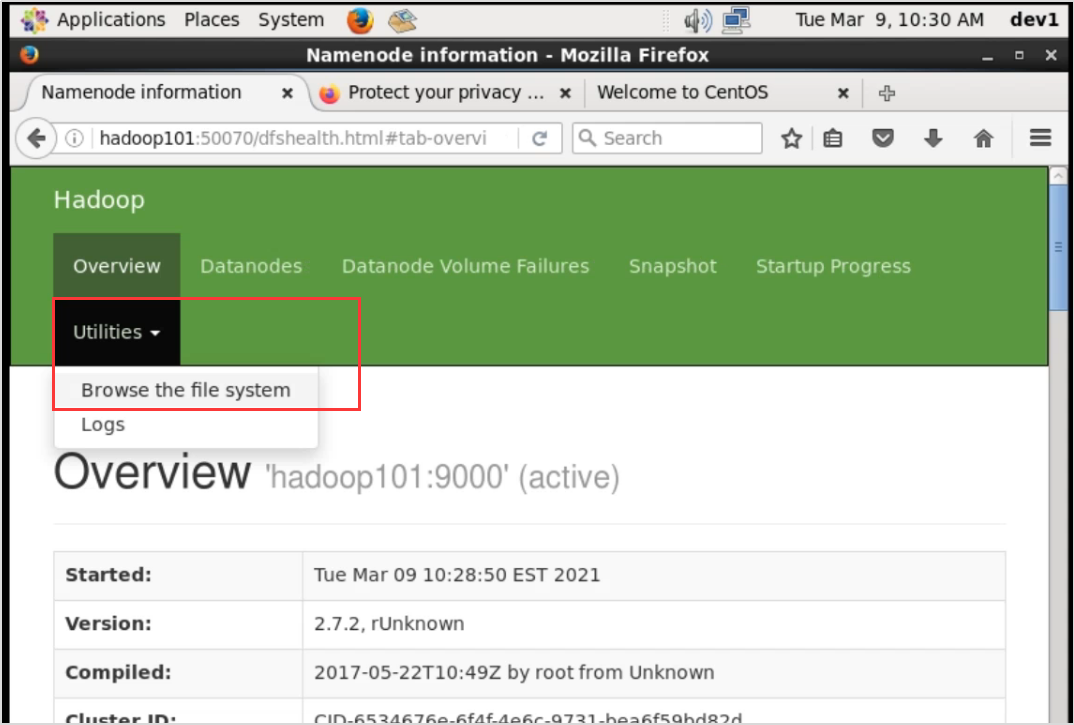
Task: Click the dev1 user label
Action: point(1034,20)
